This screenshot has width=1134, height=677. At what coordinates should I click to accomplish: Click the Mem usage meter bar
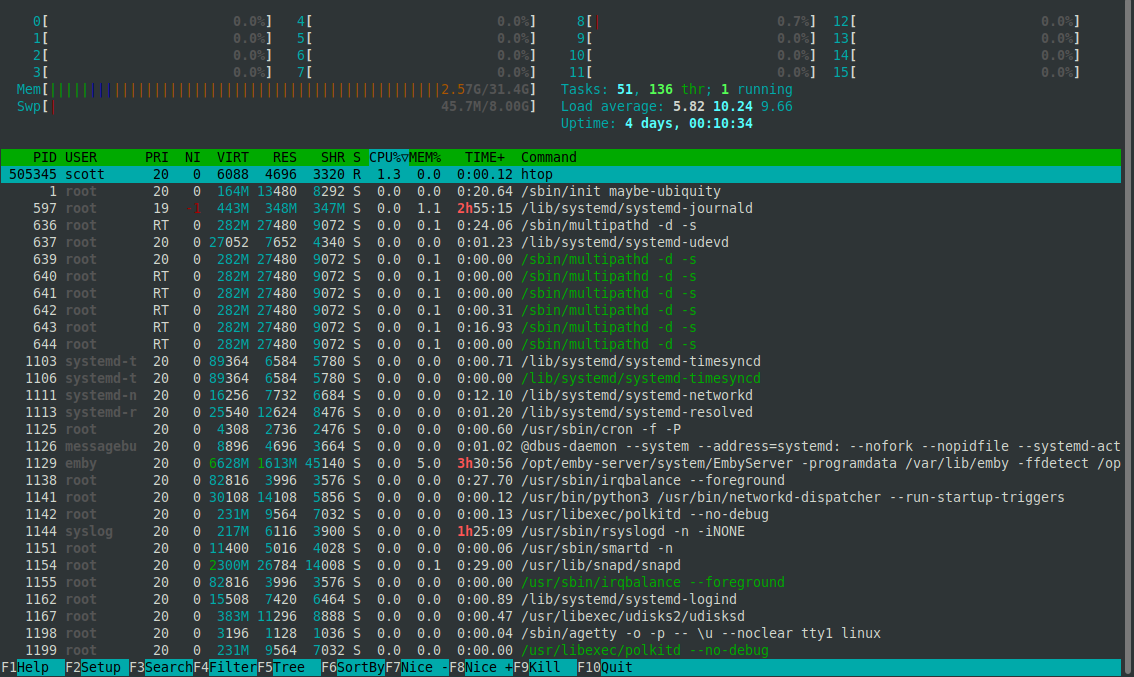[x=276, y=89]
